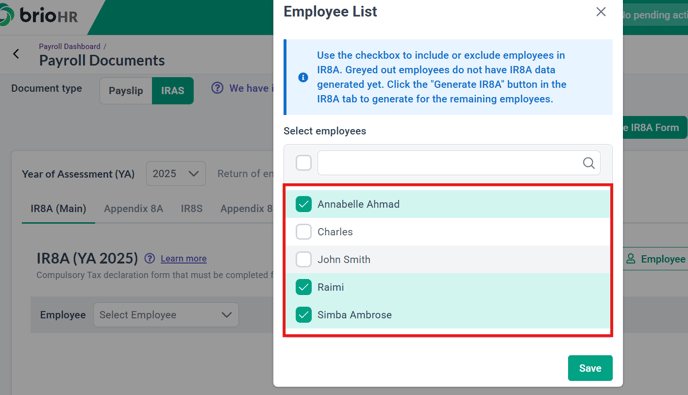688x395 pixels.
Task: Click the blue info icon in the notice
Action: 303,77
